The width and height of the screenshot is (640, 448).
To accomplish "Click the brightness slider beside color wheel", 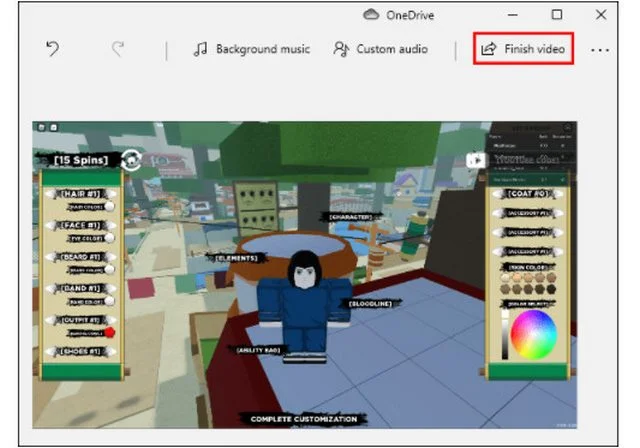I will [505, 335].
